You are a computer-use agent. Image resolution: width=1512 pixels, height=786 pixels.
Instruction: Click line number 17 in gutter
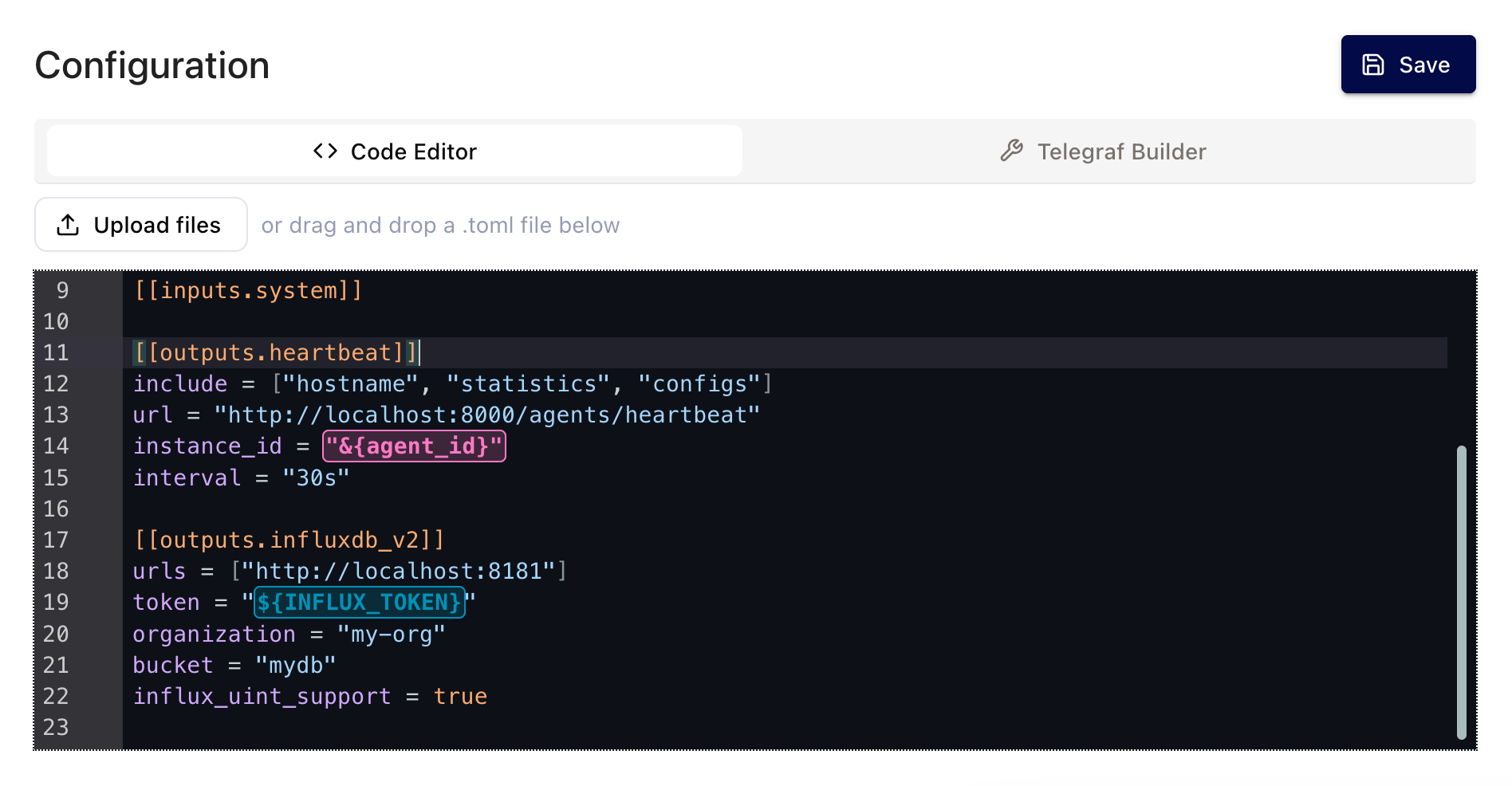tap(56, 540)
